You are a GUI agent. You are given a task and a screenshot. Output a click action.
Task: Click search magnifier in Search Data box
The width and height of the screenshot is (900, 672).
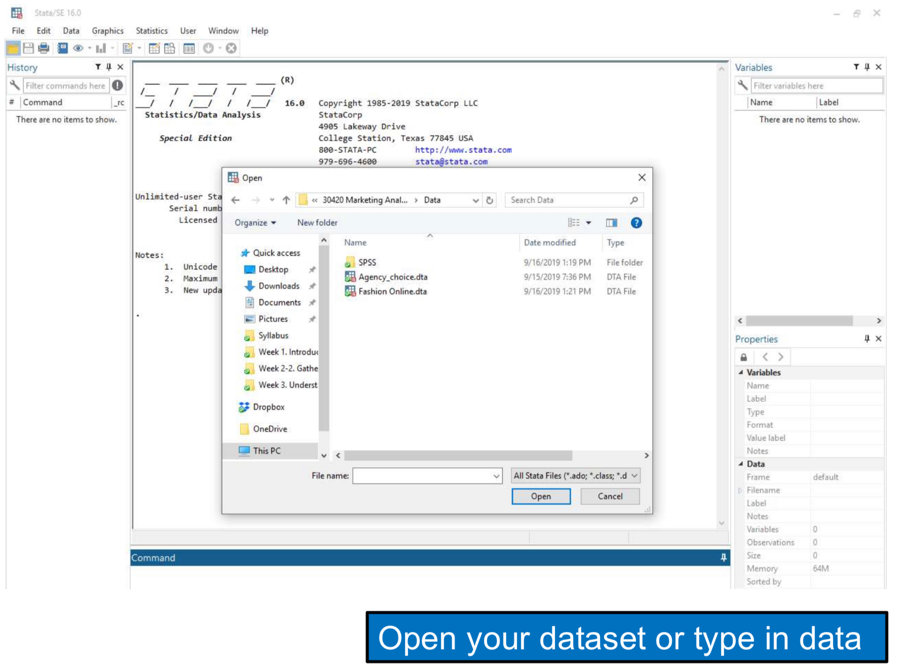(x=634, y=200)
